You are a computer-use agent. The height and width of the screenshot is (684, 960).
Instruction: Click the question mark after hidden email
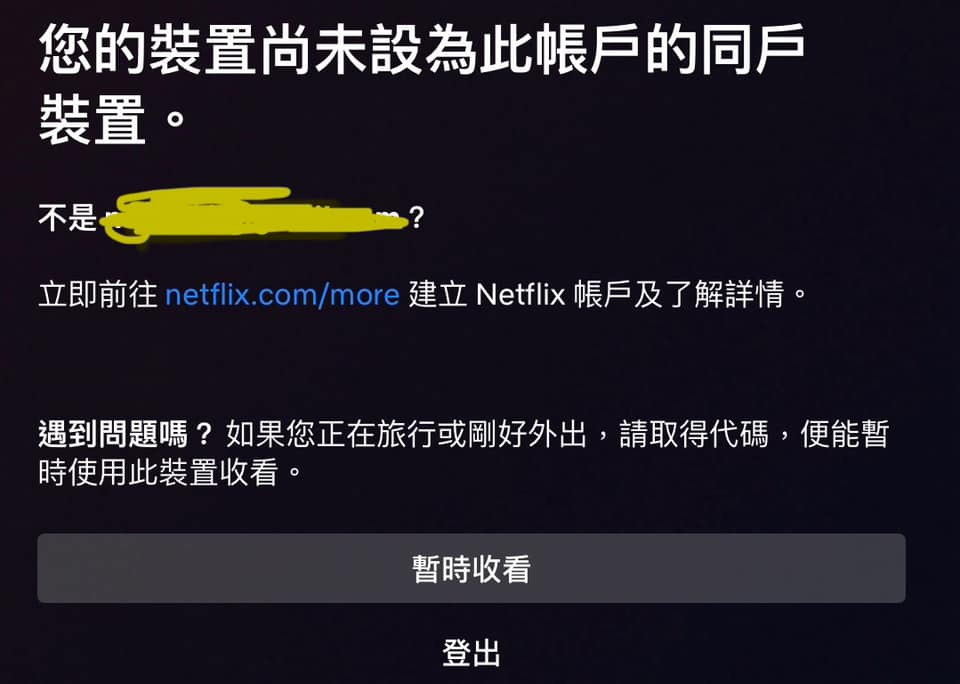coord(416,217)
